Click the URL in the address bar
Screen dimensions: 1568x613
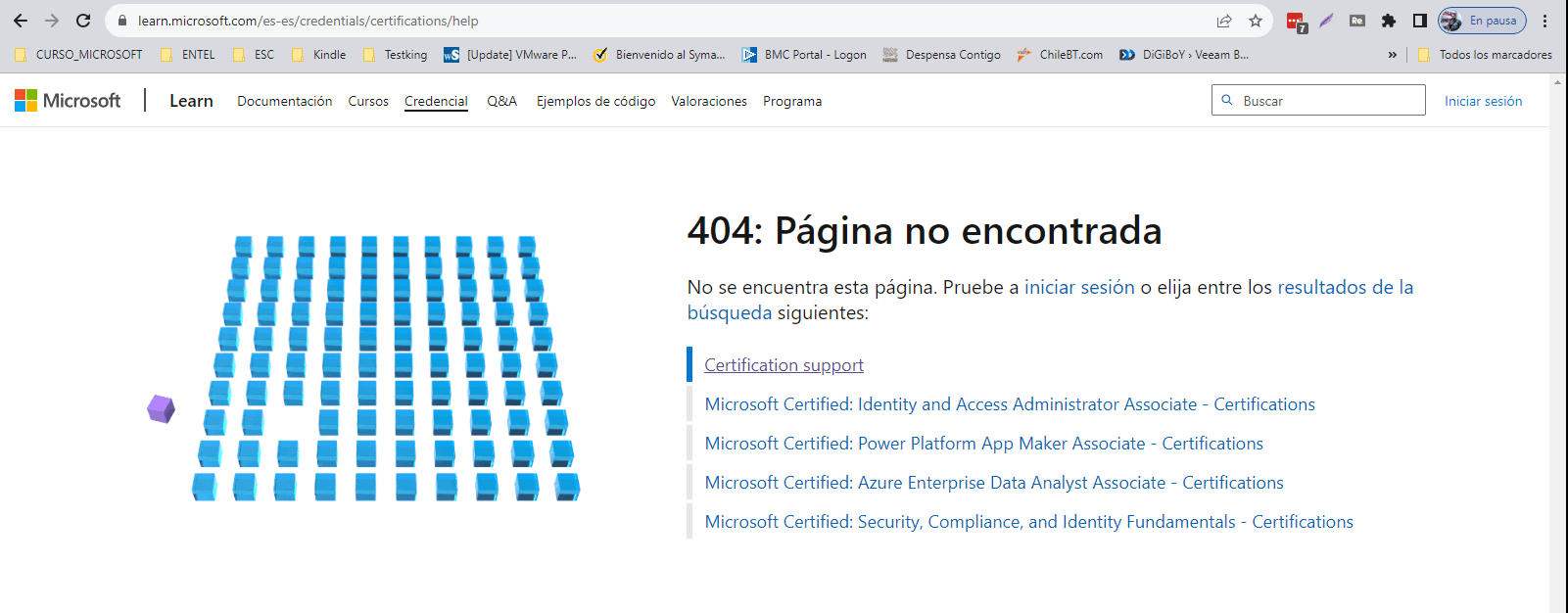(x=308, y=21)
